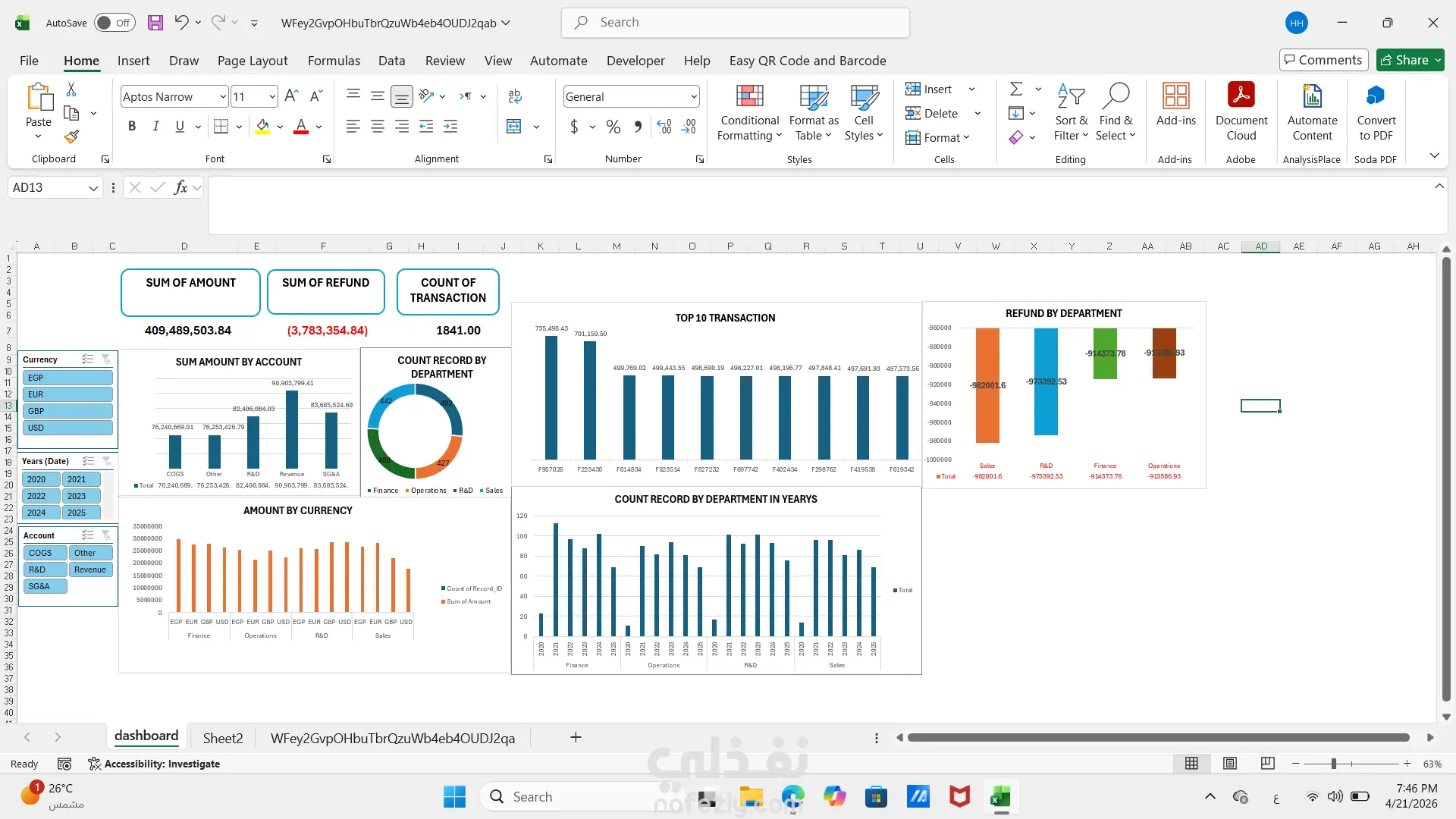Open the Developer ribbon tab

635,61
